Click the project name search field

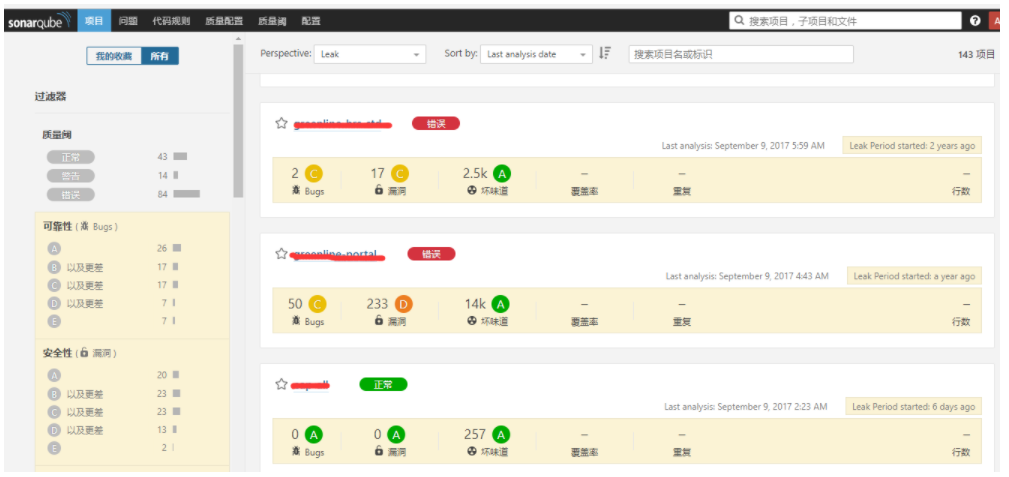click(740, 54)
